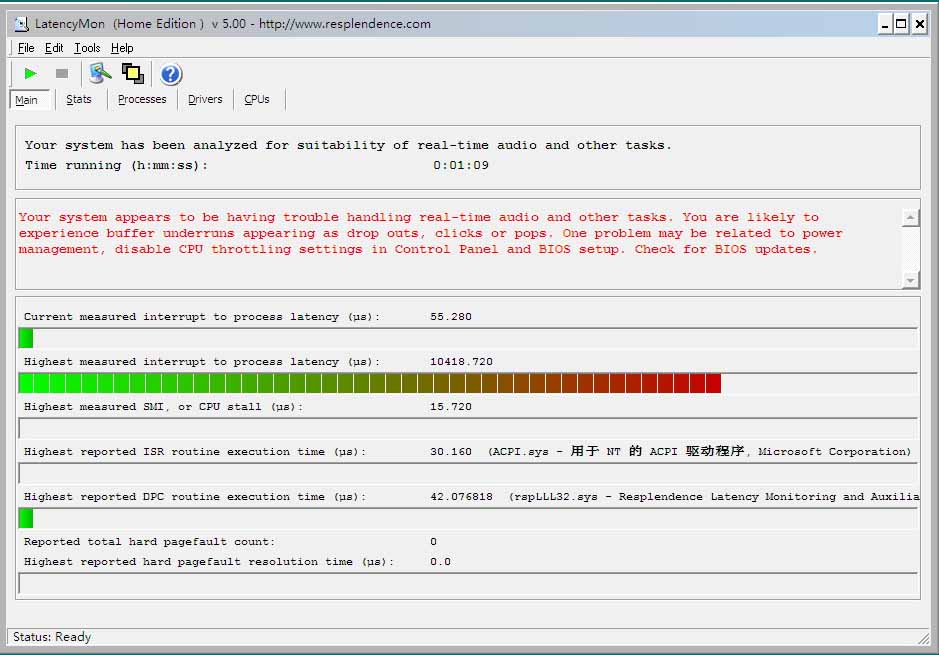Screen dimensions: 939x655
Task: Click the 'Status: Ready' status bar text
Action: [x=52, y=637]
